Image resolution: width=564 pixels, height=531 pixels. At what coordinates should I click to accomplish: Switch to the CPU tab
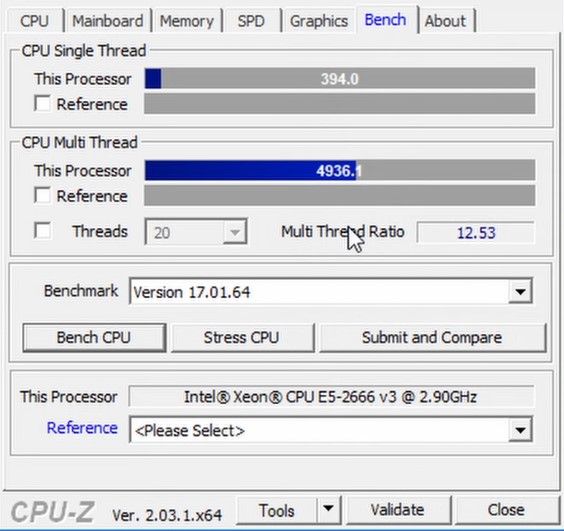tap(35, 21)
